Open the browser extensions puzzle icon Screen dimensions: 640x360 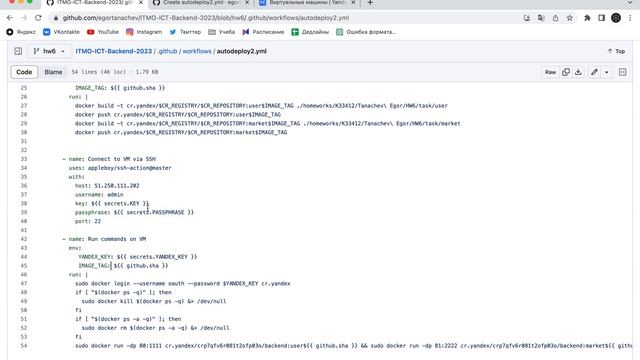[587, 18]
